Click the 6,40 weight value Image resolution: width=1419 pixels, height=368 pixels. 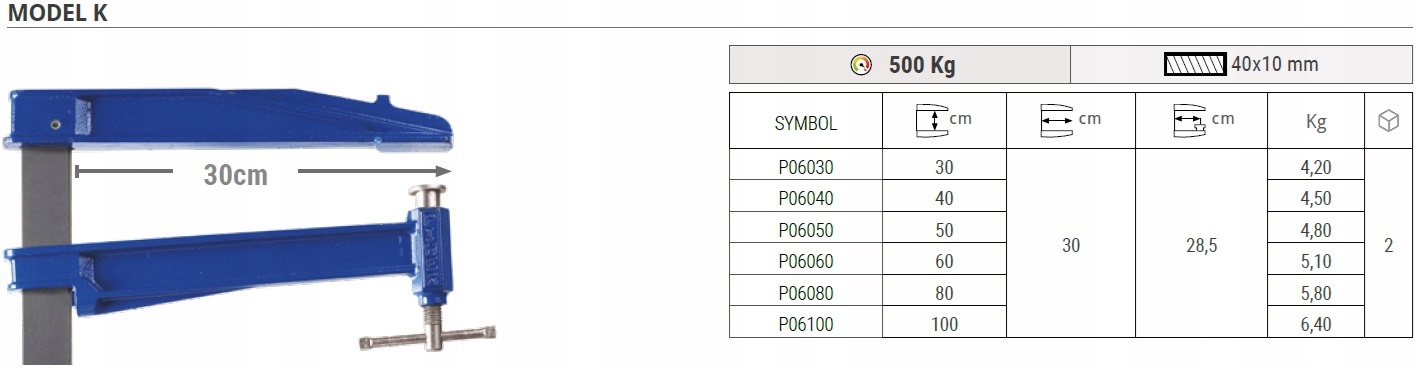(1315, 323)
